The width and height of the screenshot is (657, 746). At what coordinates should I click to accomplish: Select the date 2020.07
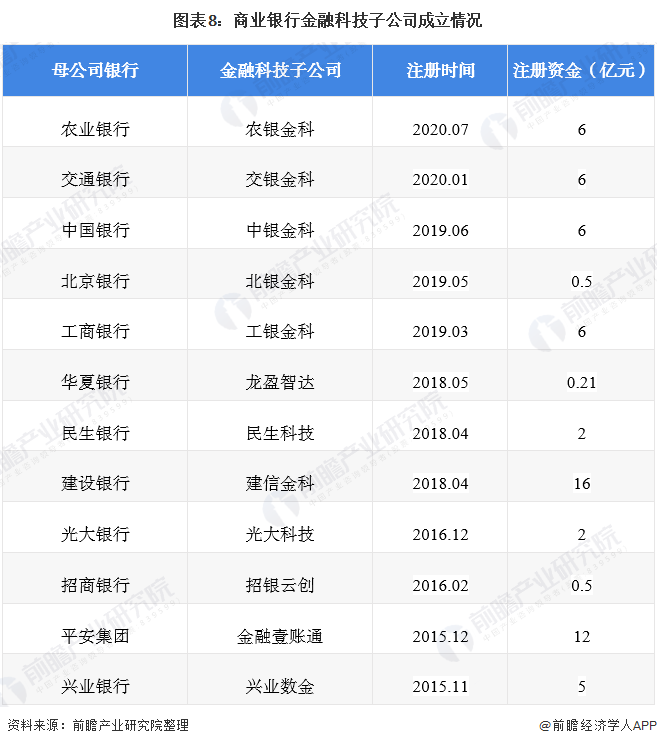pos(440,129)
